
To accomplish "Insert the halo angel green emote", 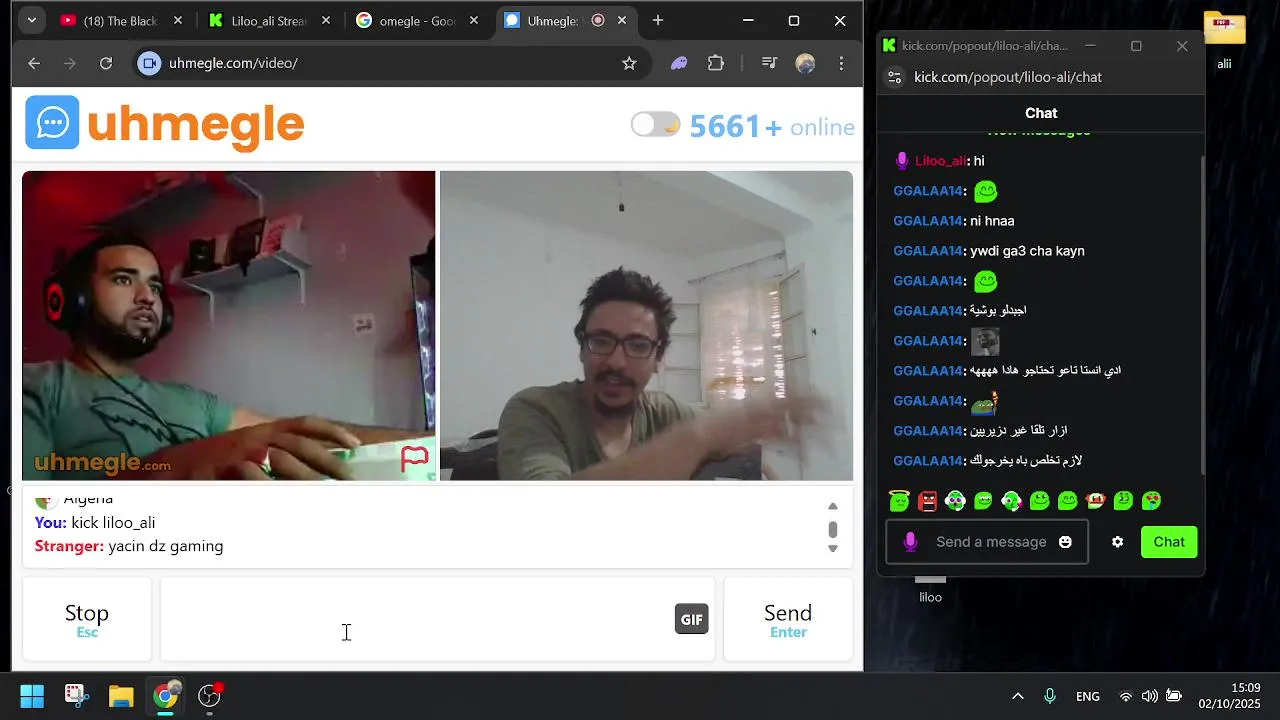I will (x=899, y=500).
